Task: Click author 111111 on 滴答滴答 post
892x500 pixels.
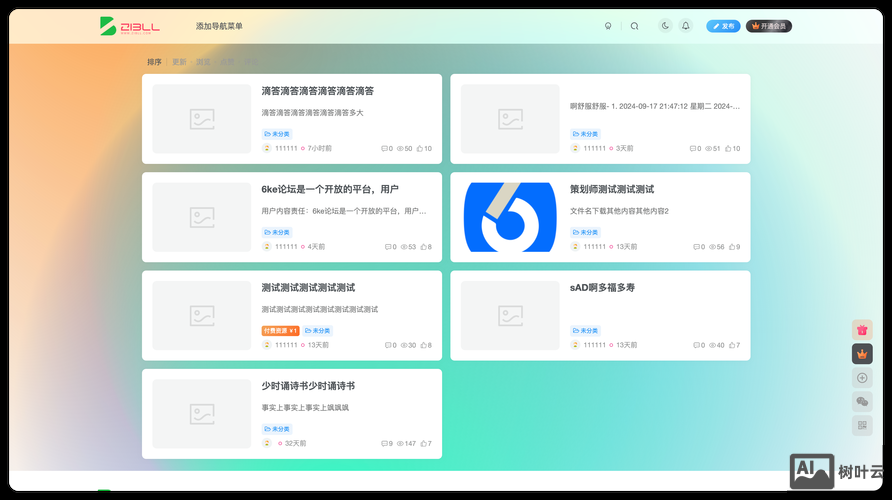Action: pyautogui.click(x=286, y=148)
